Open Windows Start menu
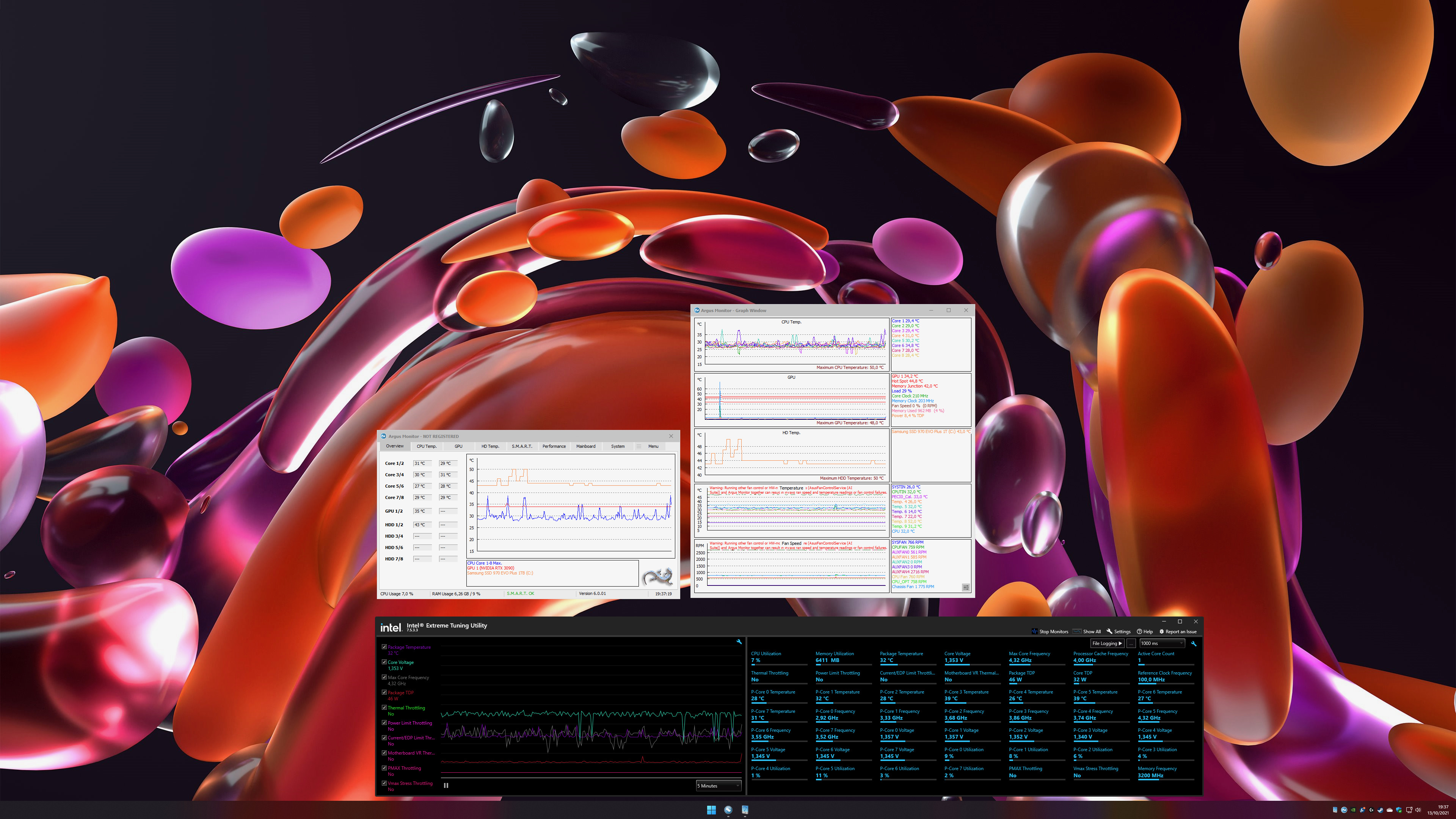This screenshot has height=819, width=1456. coord(711,810)
